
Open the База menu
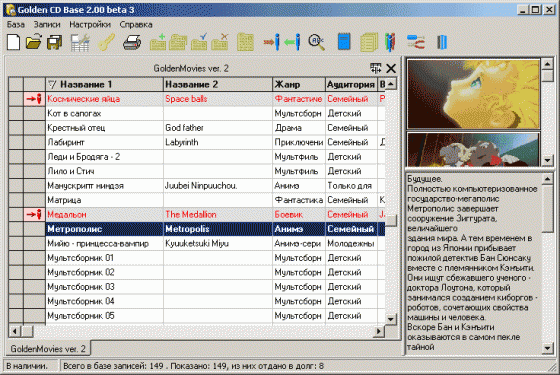(x=16, y=25)
